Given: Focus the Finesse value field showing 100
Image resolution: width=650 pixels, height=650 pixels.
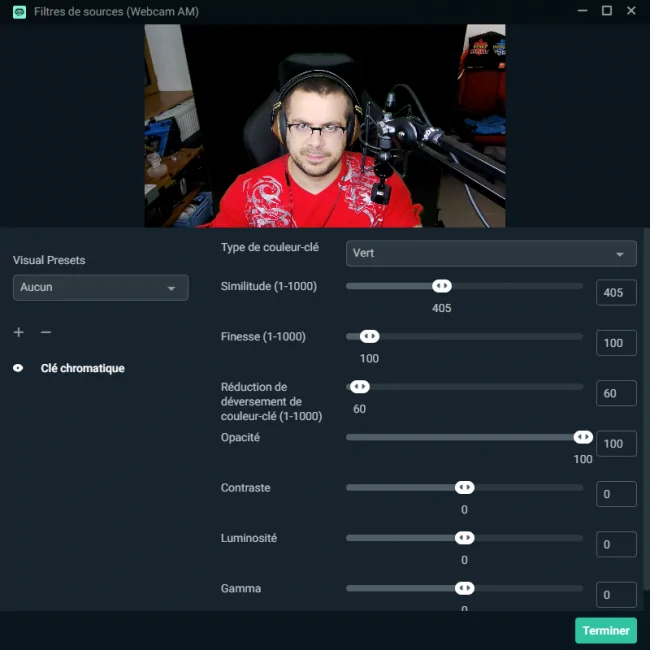Looking at the screenshot, I should point(616,343).
